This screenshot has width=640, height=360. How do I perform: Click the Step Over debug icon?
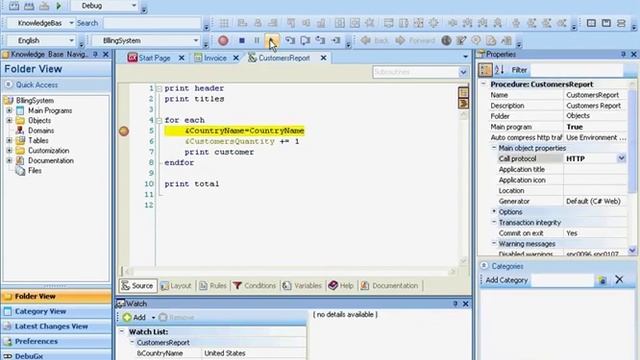click(x=305, y=40)
